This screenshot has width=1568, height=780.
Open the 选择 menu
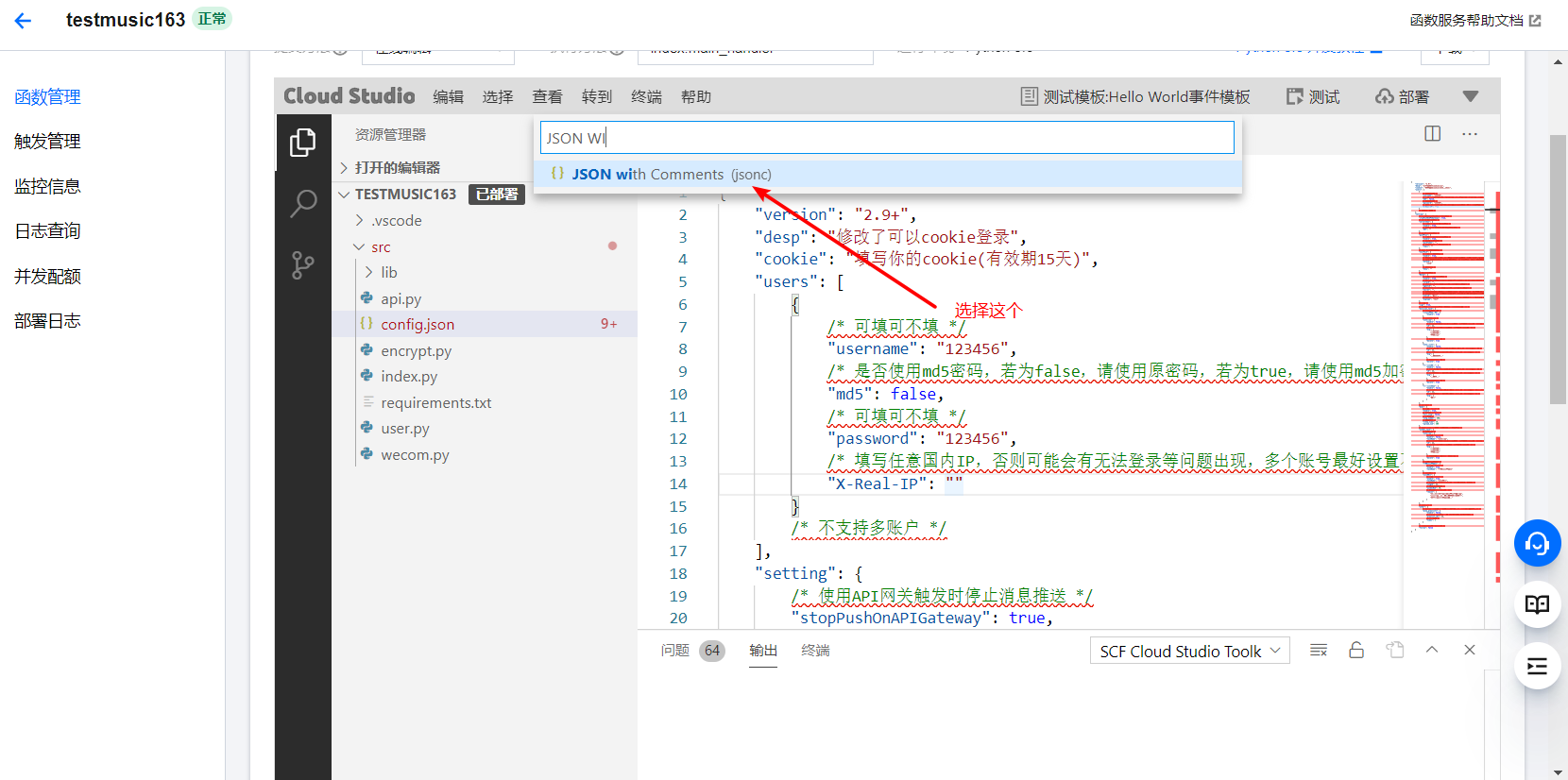[x=498, y=96]
